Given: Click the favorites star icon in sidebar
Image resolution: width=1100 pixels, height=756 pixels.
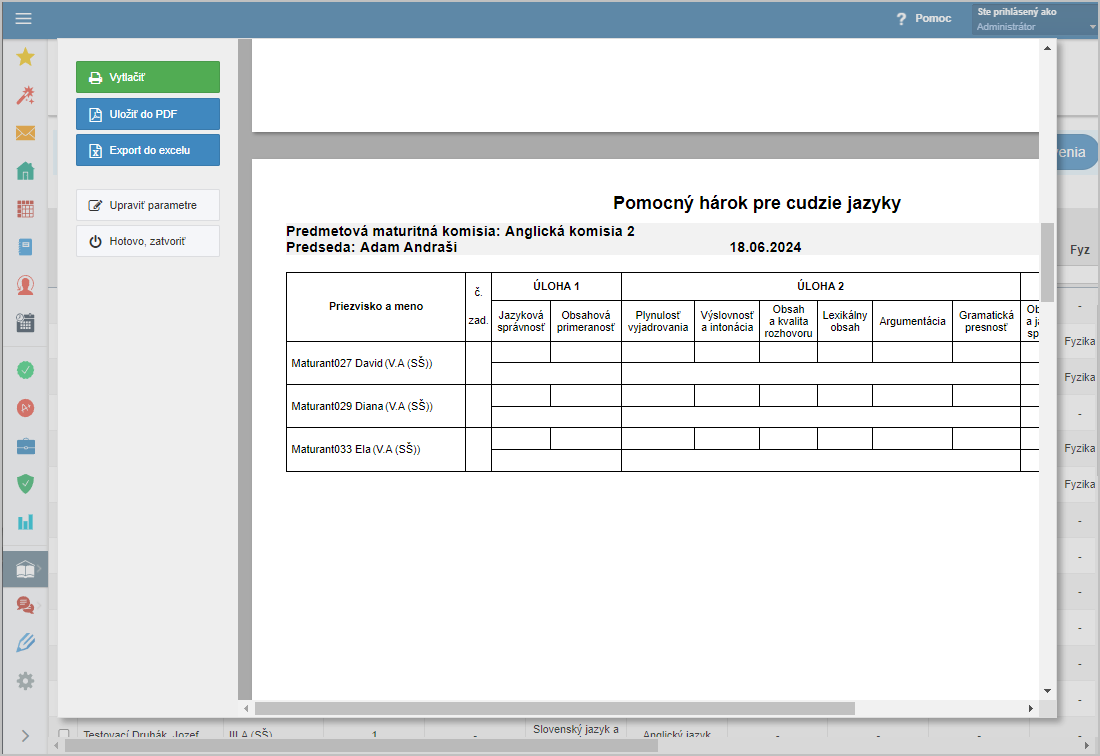Looking at the screenshot, I should pyautogui.click(x=25, y=57).
